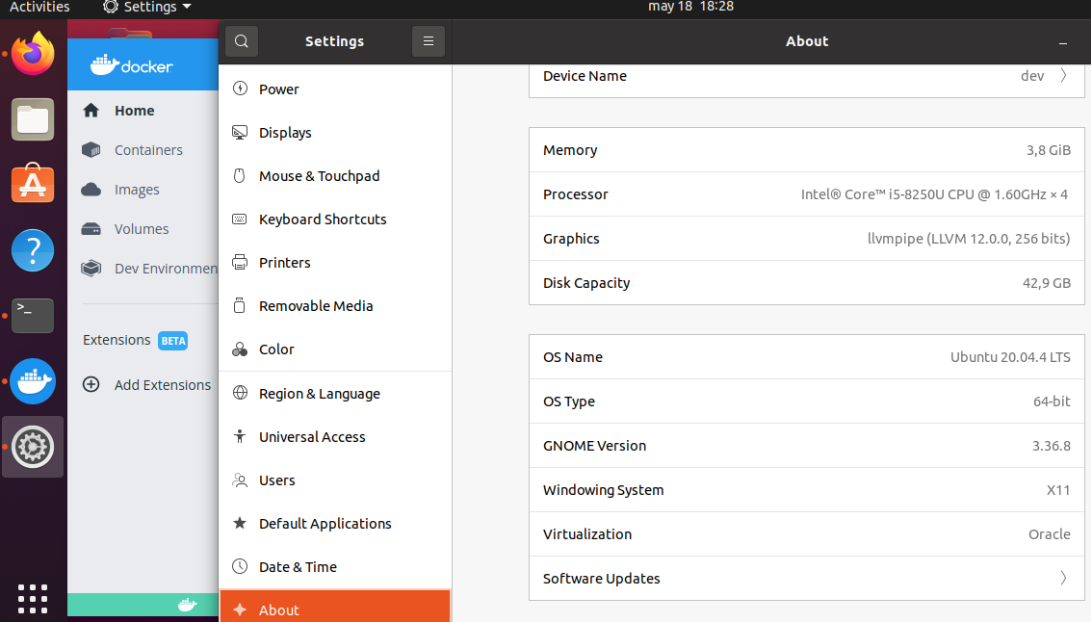Open Dev Environments in Docker sidebar
The height and width of the screenshot is (622, 1091).
pos(166,269)
